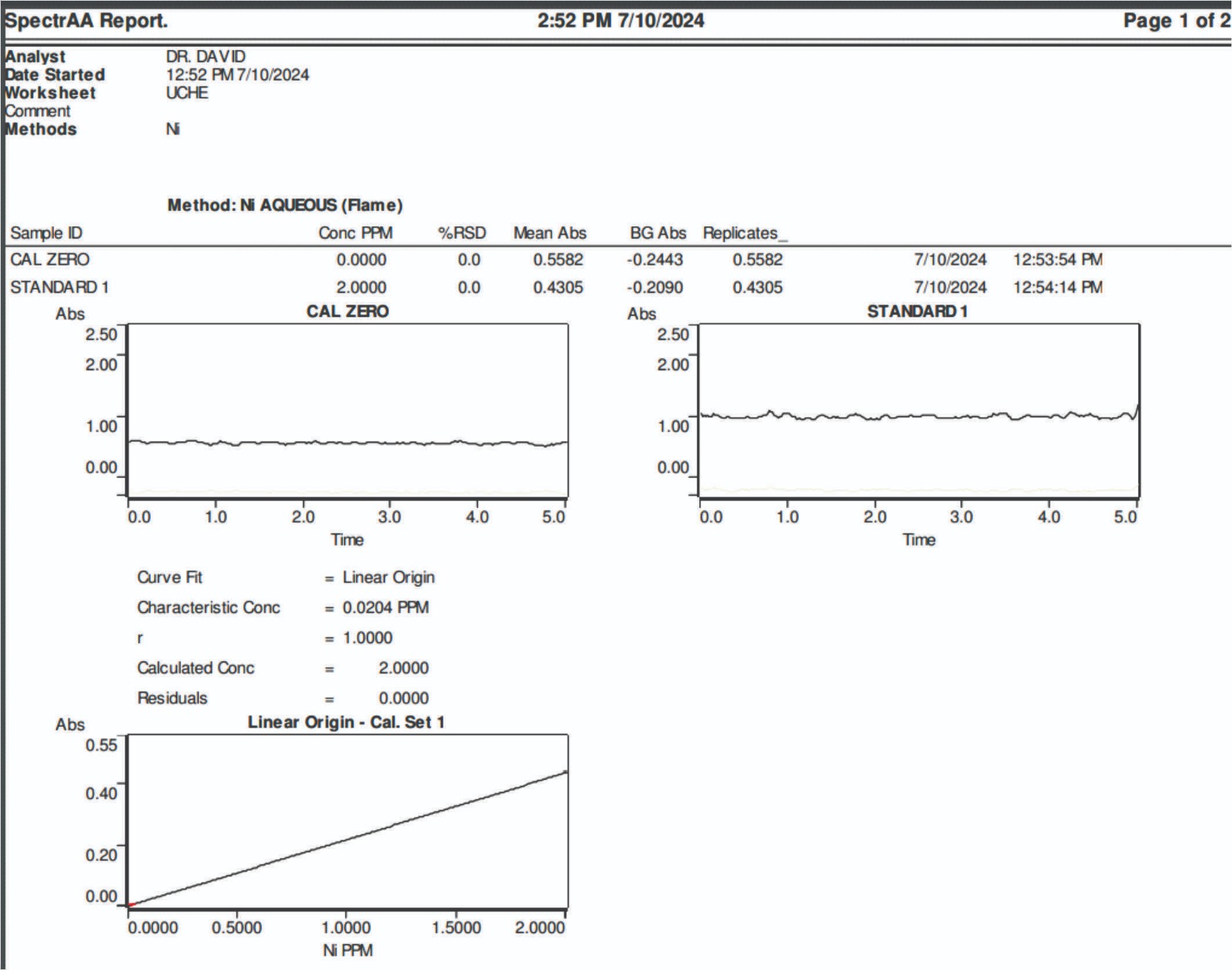Click the Characteristic Conc value 0.0204 PPM
The height and width of the screenshot is (970, 1232).
pyautogui.click(x=385, y=608)
